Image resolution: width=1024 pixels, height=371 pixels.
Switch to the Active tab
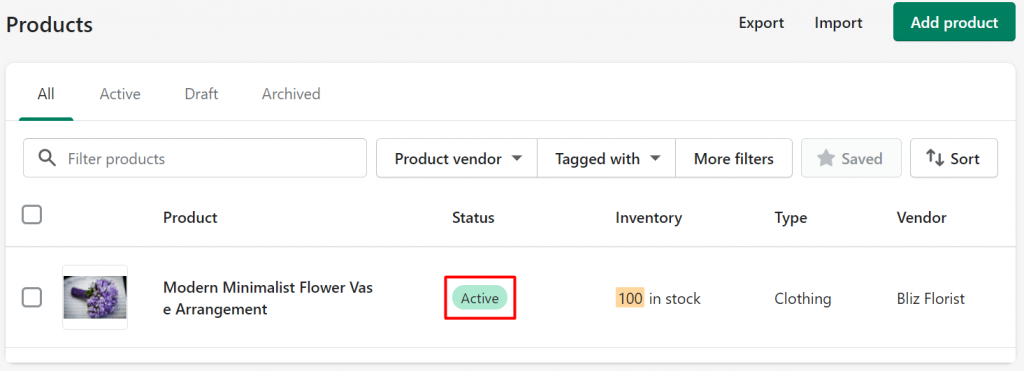click(x=120, y=94)
